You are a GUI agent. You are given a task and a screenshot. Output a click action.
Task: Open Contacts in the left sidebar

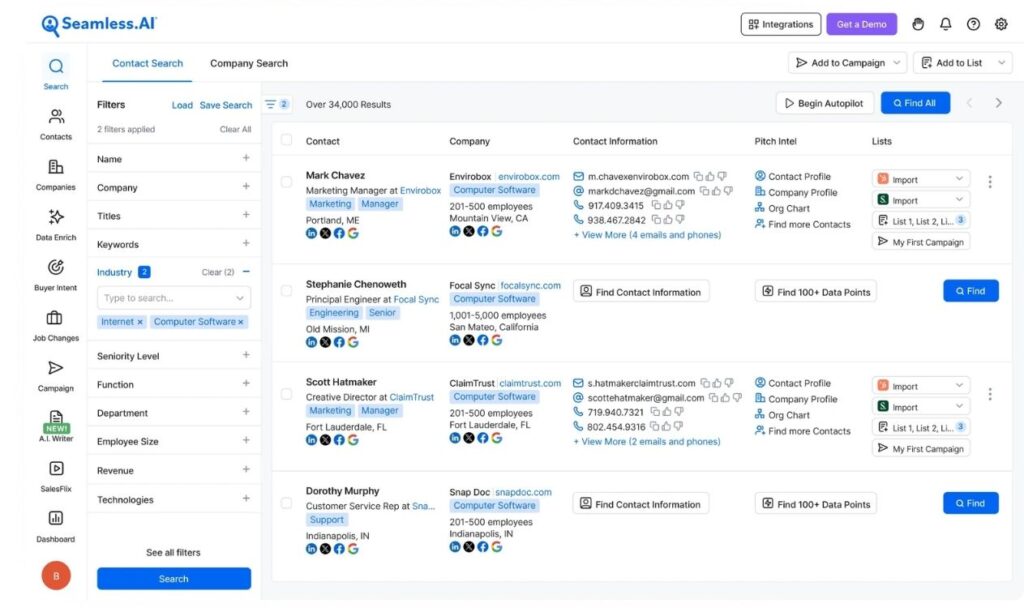coord(56,124)
